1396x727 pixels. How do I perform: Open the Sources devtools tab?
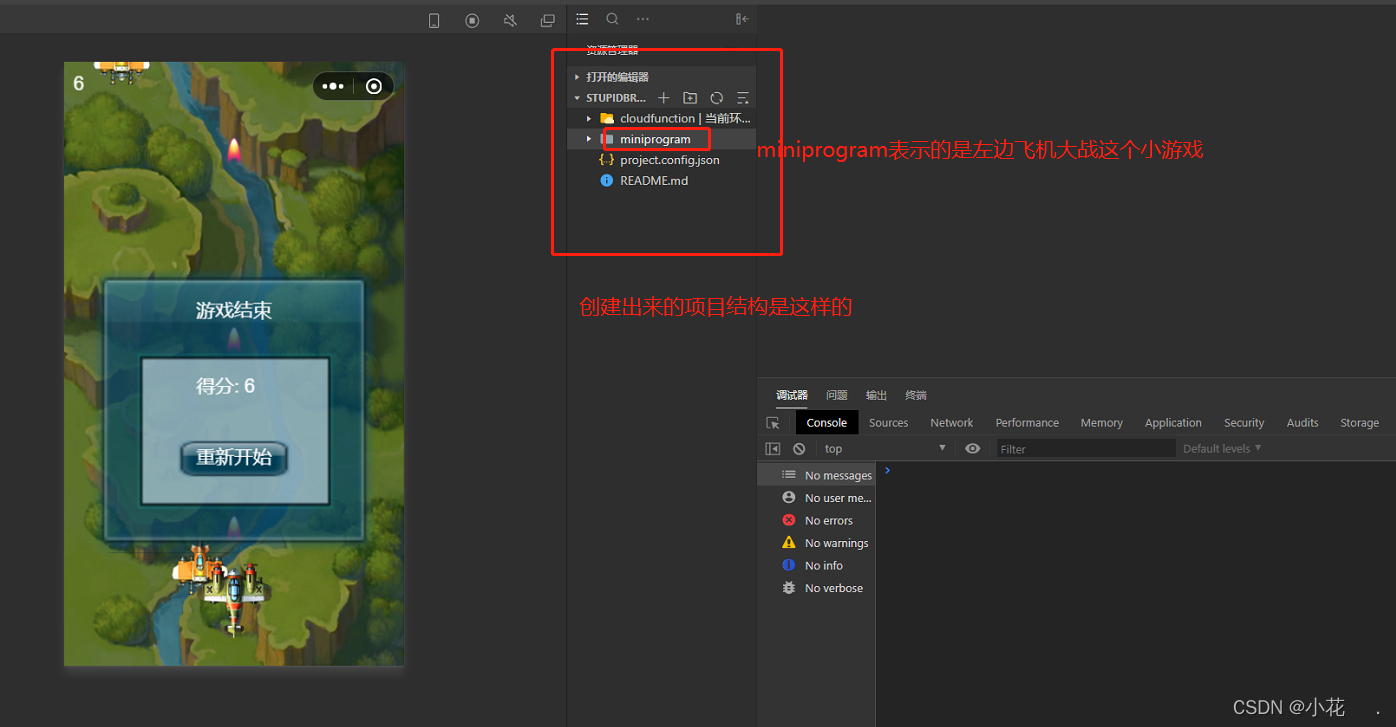tap(889, 423)
